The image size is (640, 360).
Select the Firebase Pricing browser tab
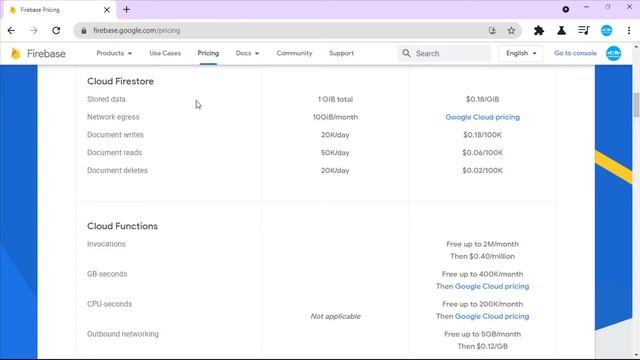59,10
